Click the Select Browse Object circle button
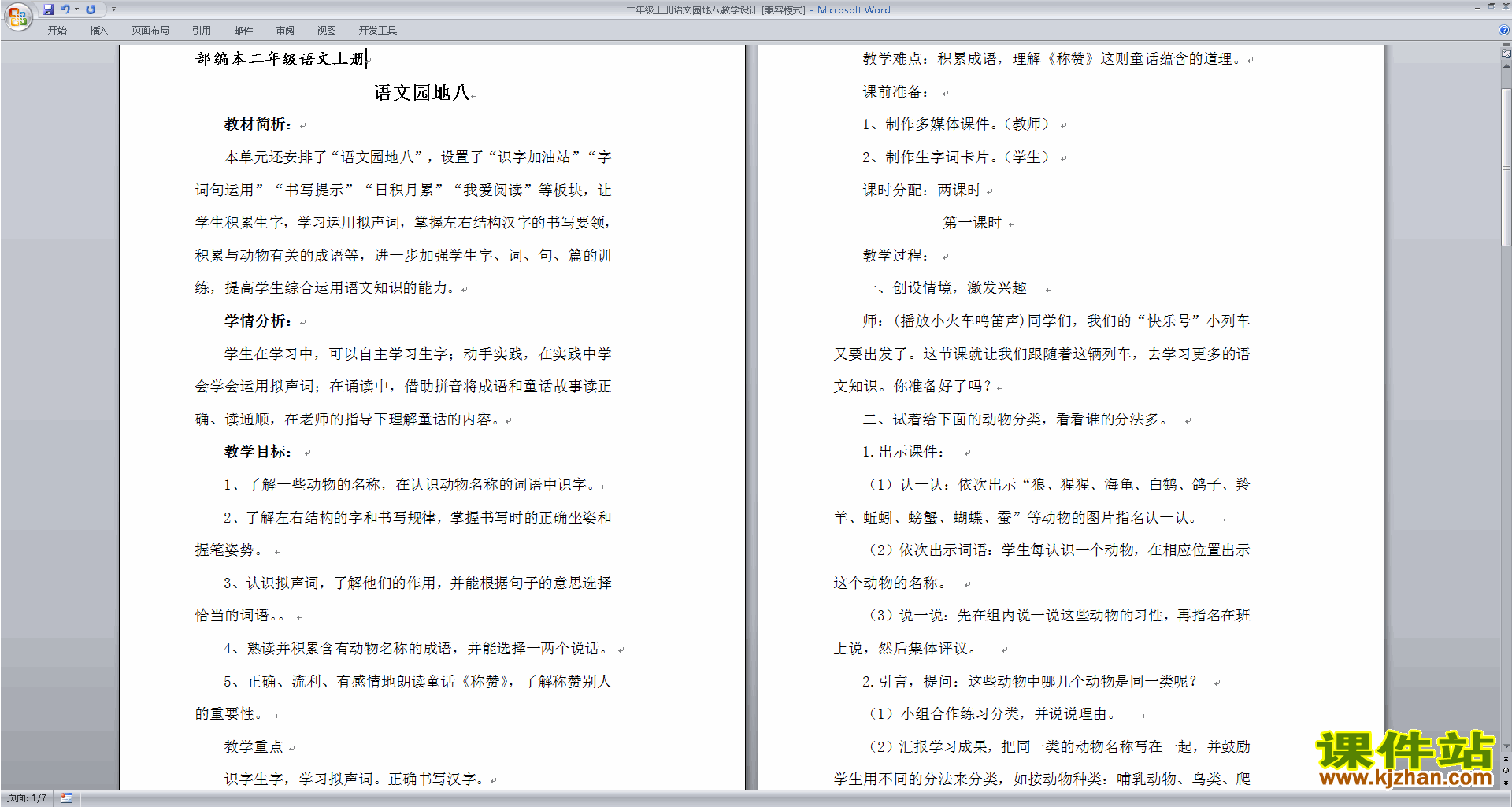The image size is (1512, 807). [1506, 771]
